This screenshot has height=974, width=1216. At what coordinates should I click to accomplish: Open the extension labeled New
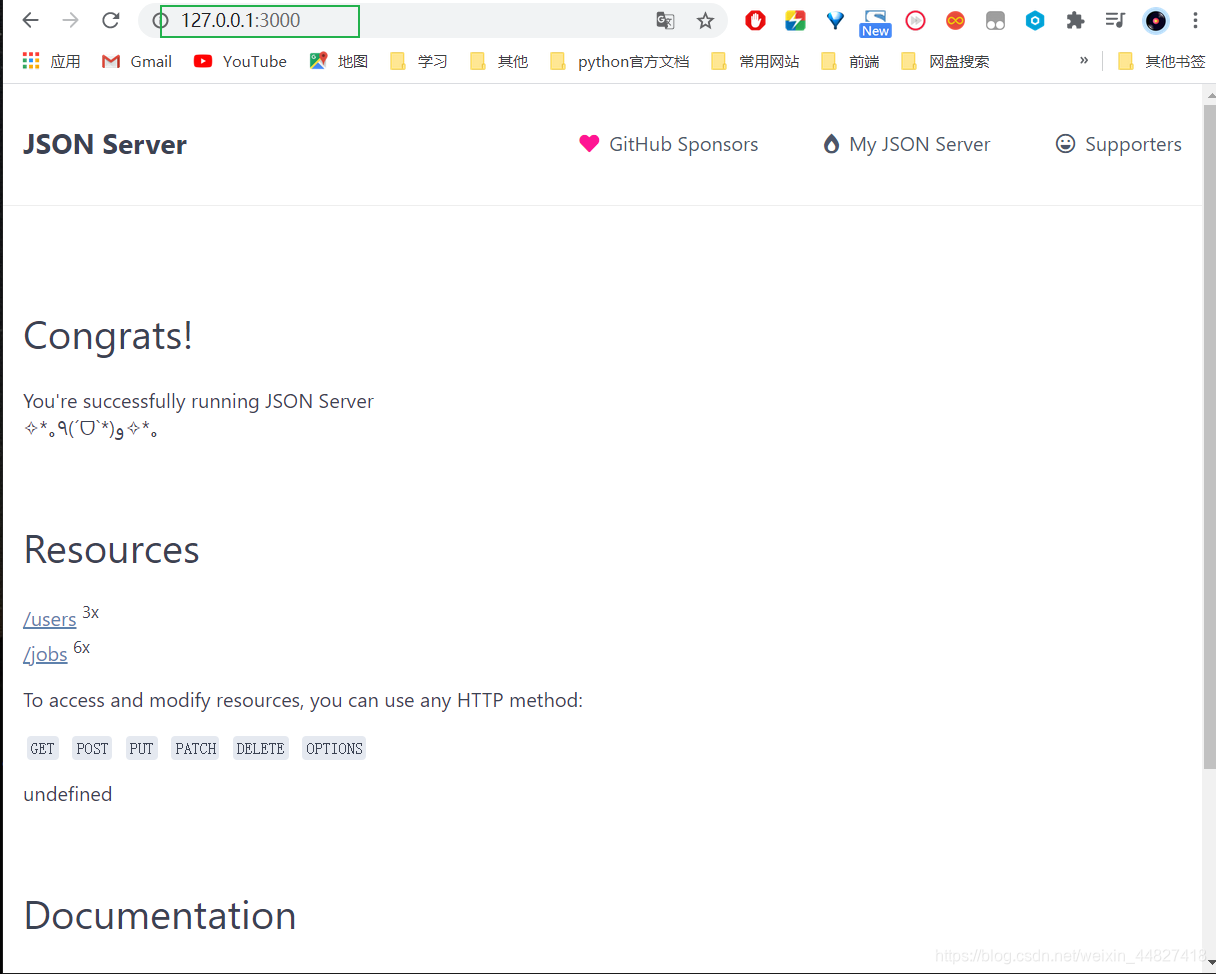pyautogui.click(x=875, y=23)
